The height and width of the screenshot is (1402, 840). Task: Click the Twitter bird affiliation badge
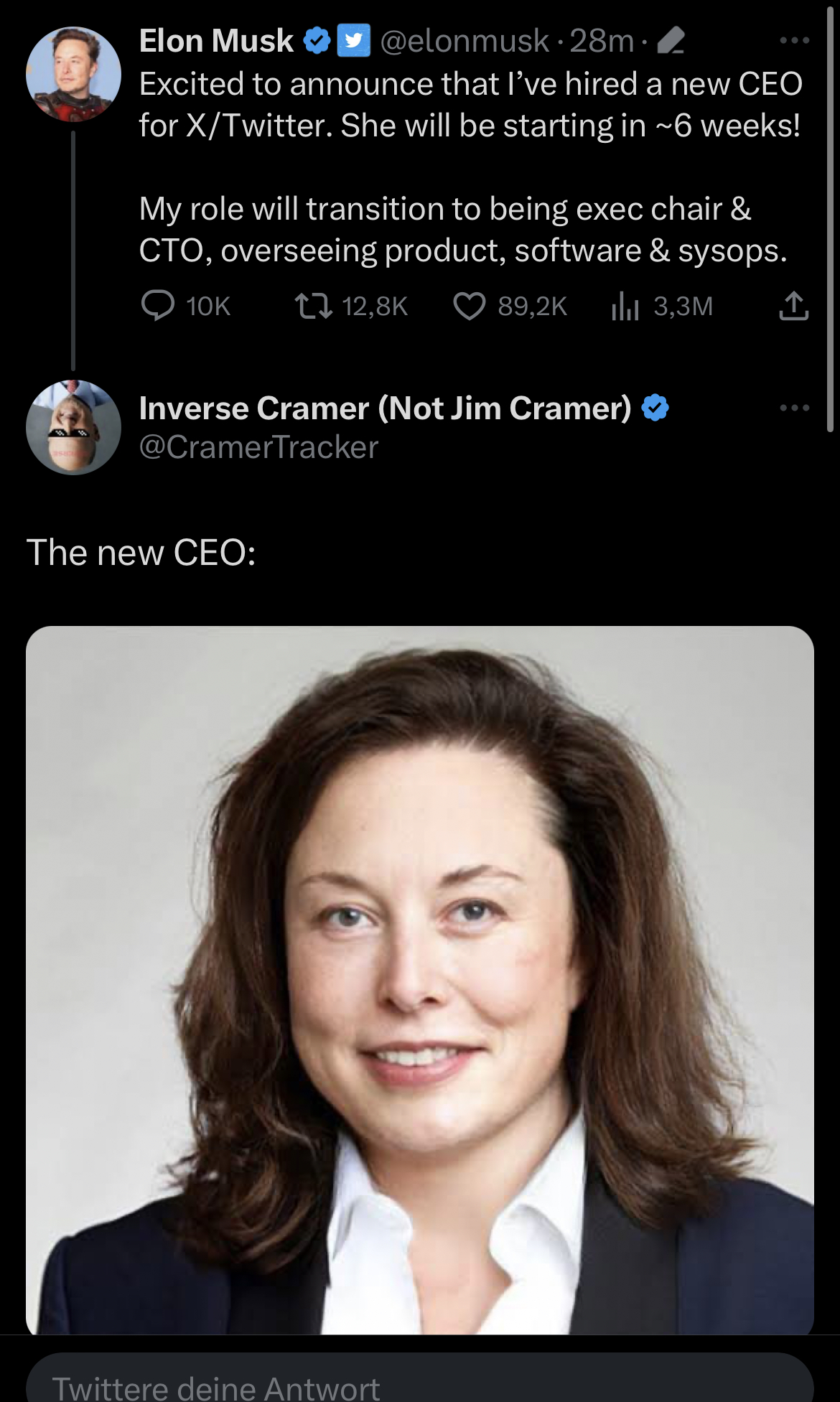(x=353, y=41)
